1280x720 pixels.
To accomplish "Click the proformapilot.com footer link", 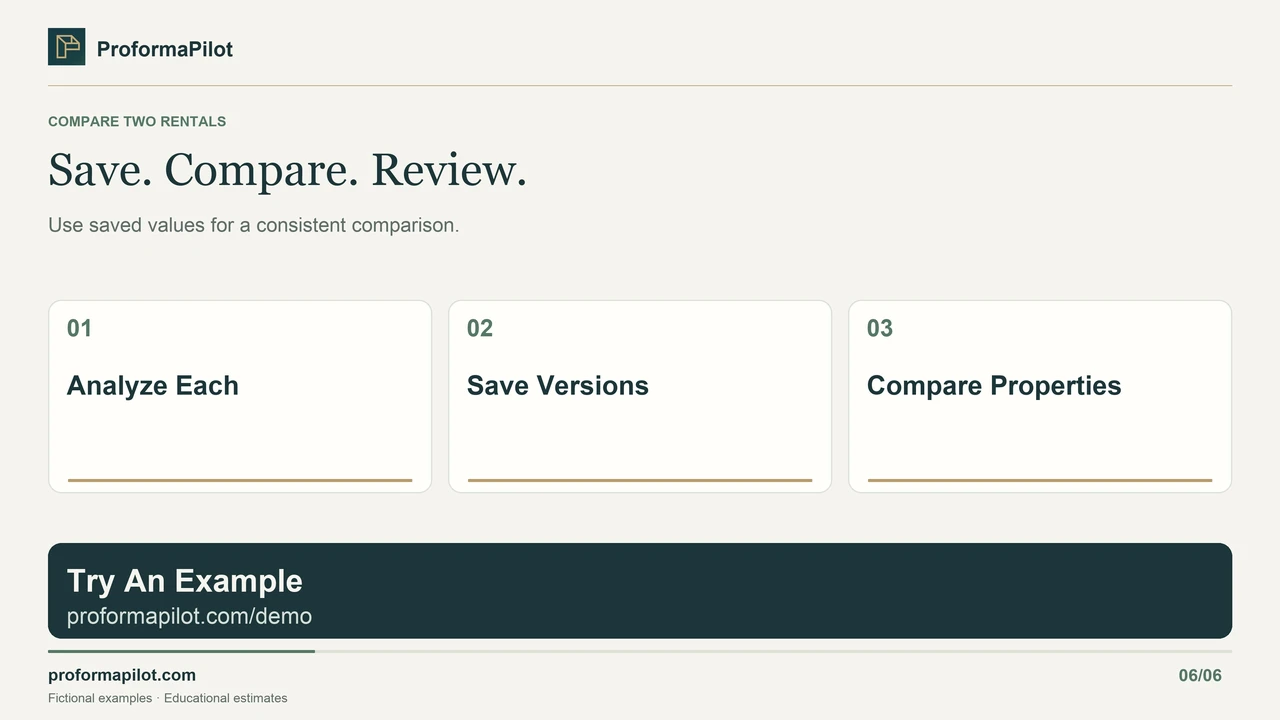I will point(122,675).
